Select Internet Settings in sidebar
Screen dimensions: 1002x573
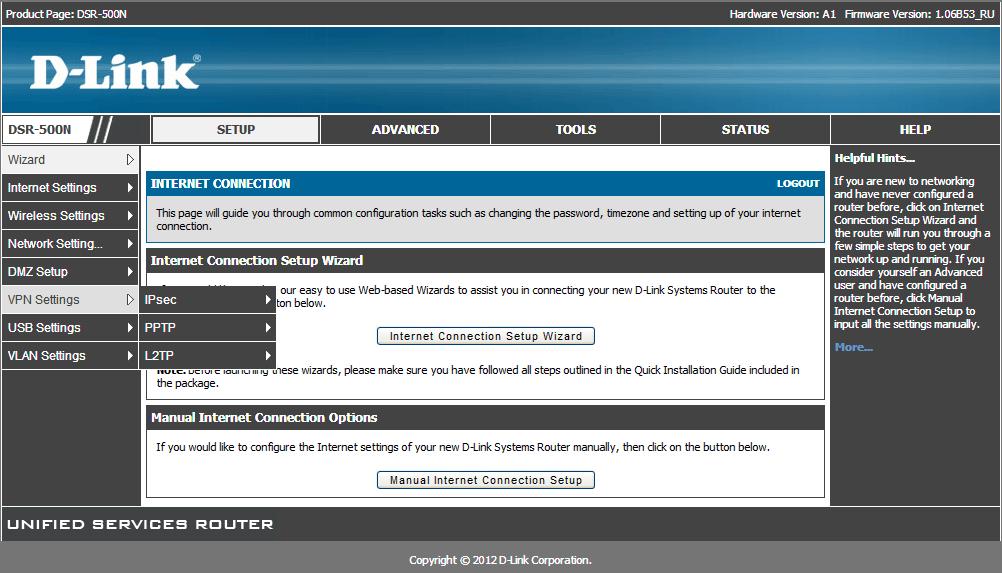[x=70, y=188]
